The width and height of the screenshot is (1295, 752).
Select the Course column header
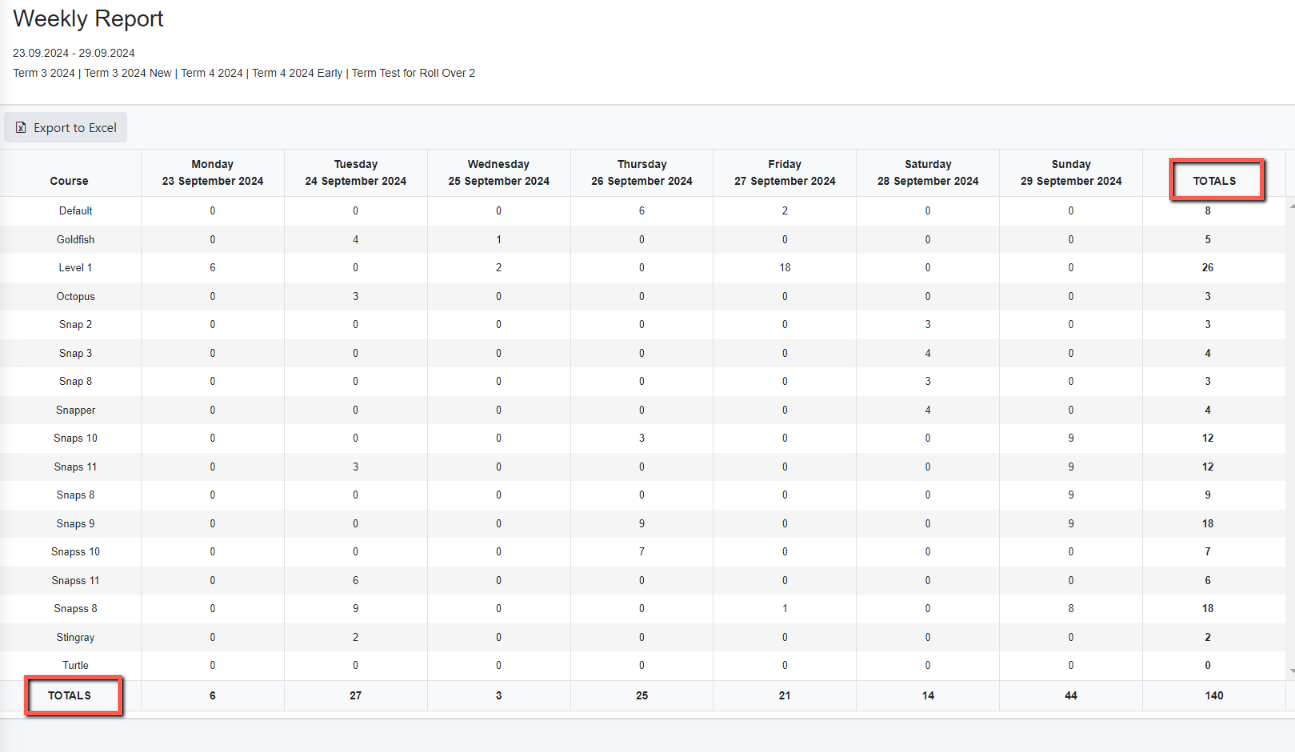click(69, 181)
